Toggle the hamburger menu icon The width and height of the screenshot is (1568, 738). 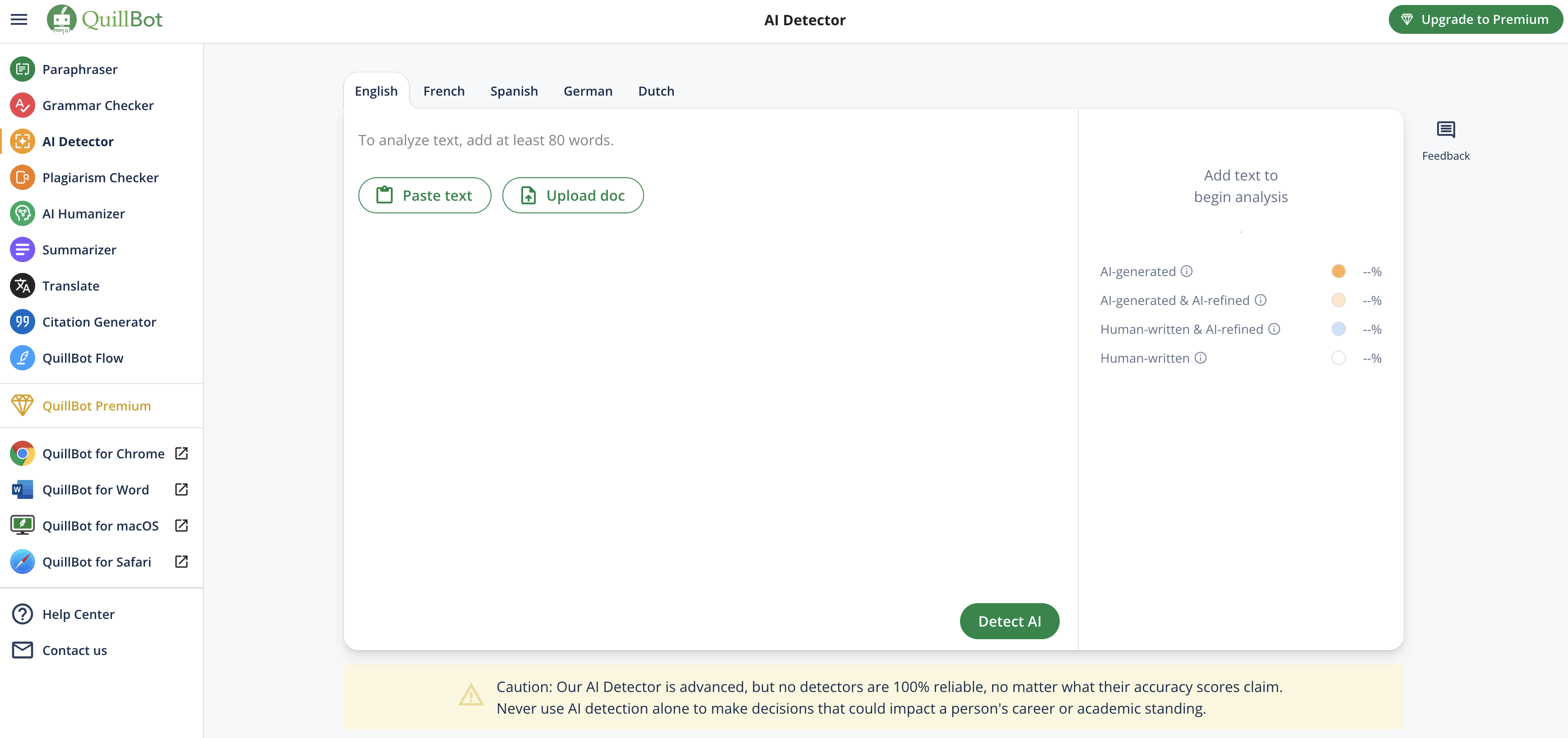point(19,19)
